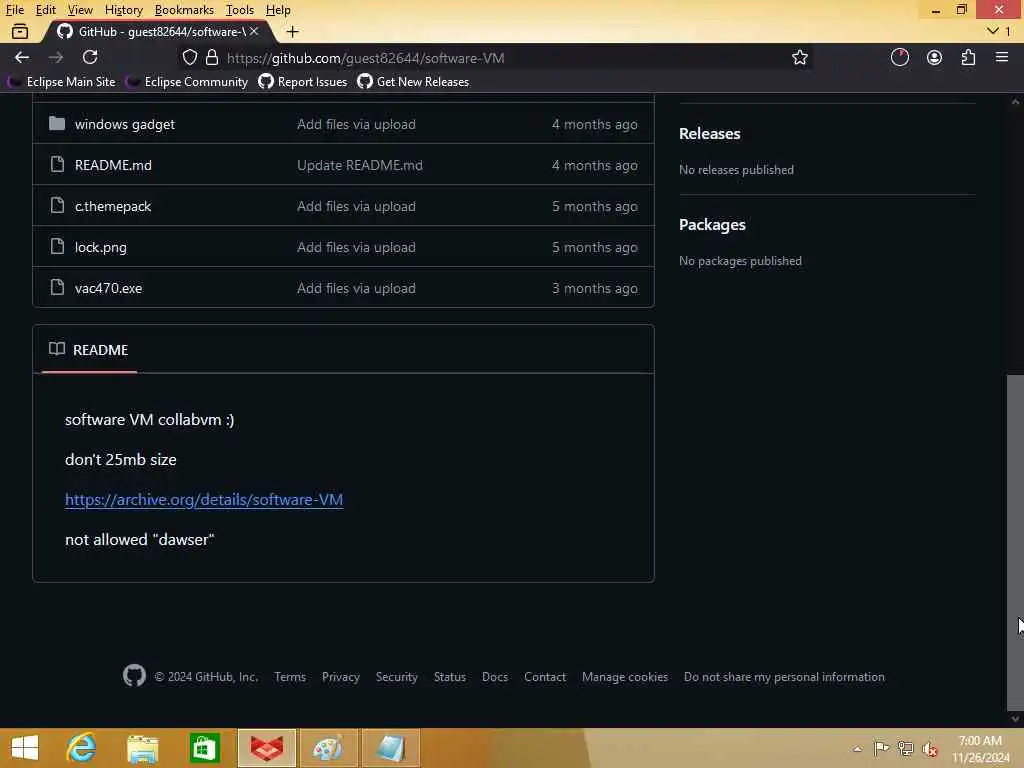Click the README tab heading
Image resolution: width=1024 pixels, height=768 pixels.
100,350
